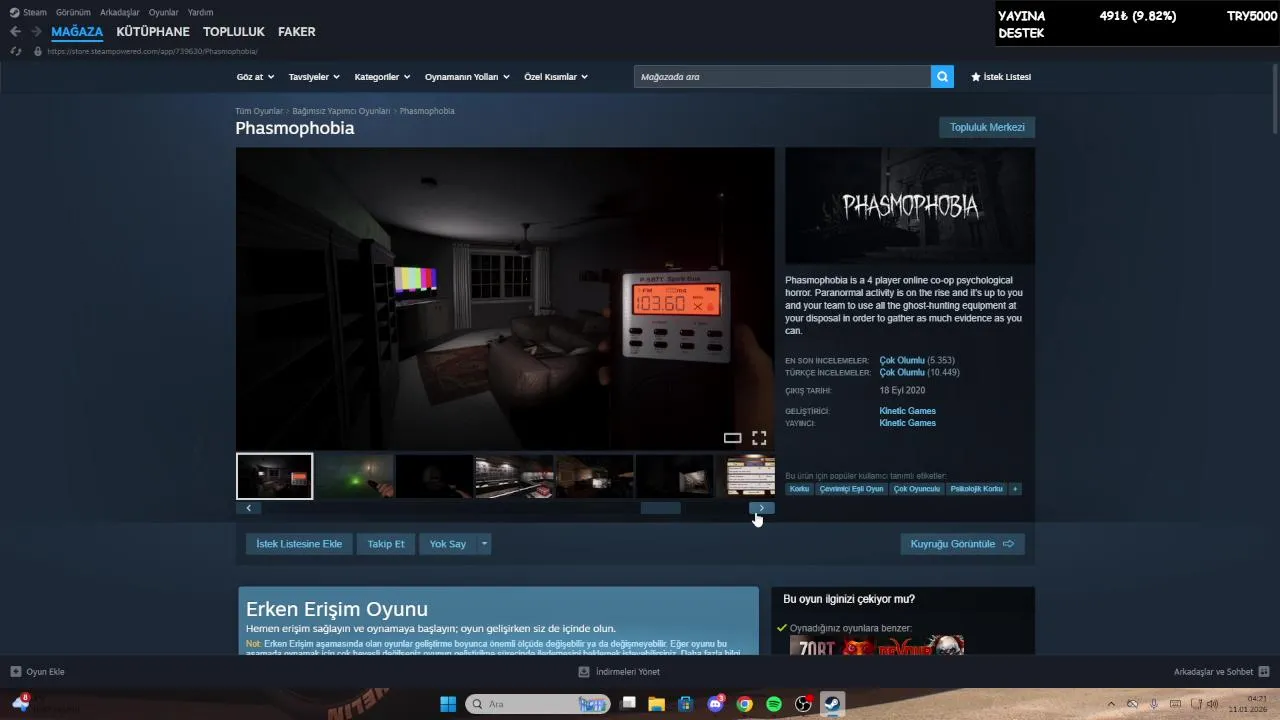Click the Bağımsız Yapımcı Oyunları breadcrumb

click(x=341, y=111)
